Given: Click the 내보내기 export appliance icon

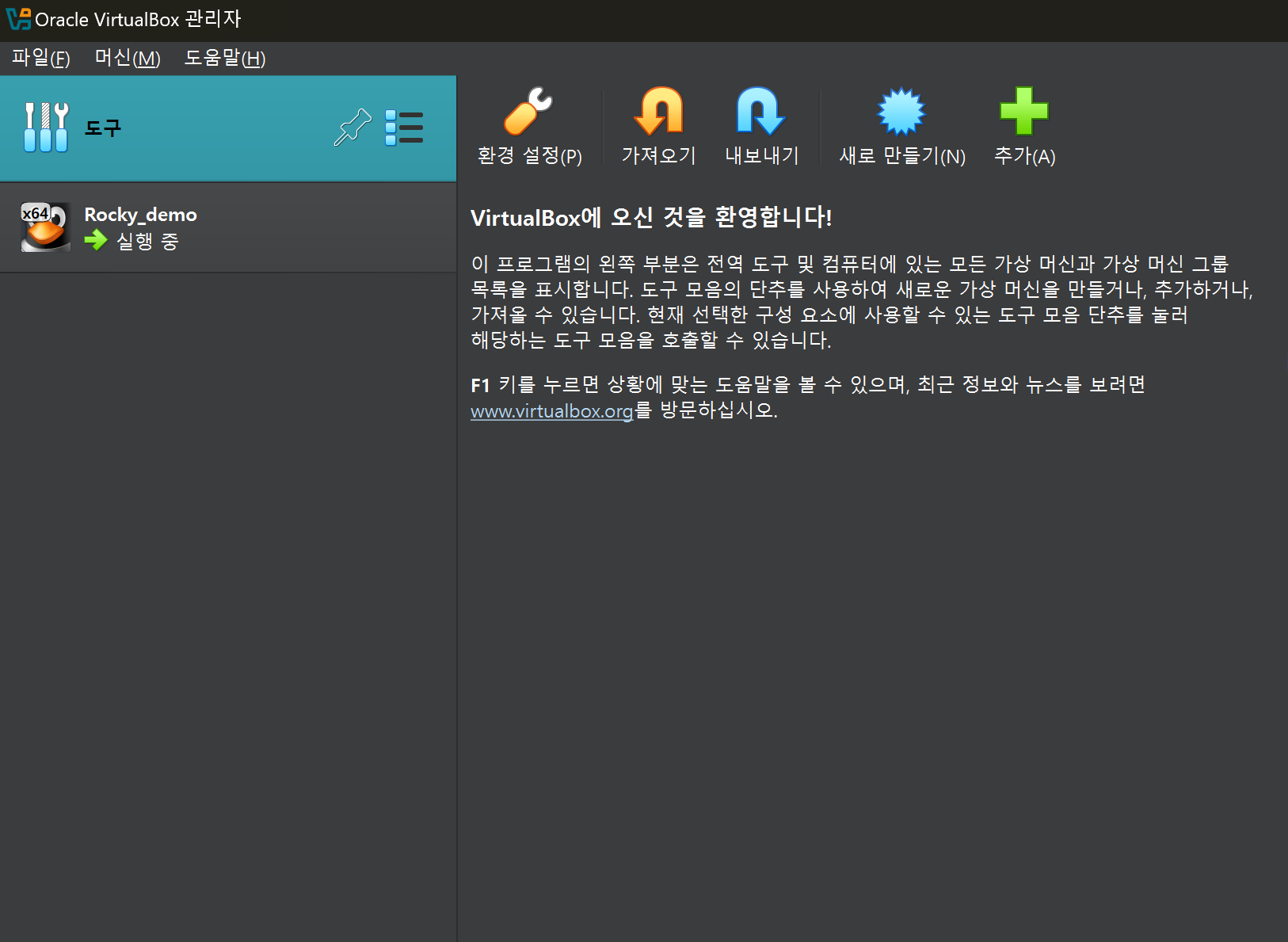Looking at the screenshot, I should click(x=761, y=112).
